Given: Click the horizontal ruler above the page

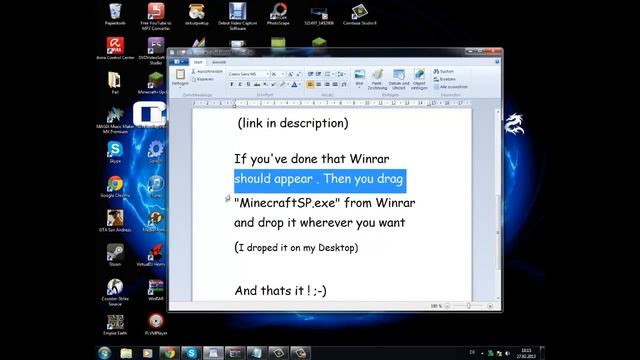Looking at the screenshot, I should pos(332,103).
